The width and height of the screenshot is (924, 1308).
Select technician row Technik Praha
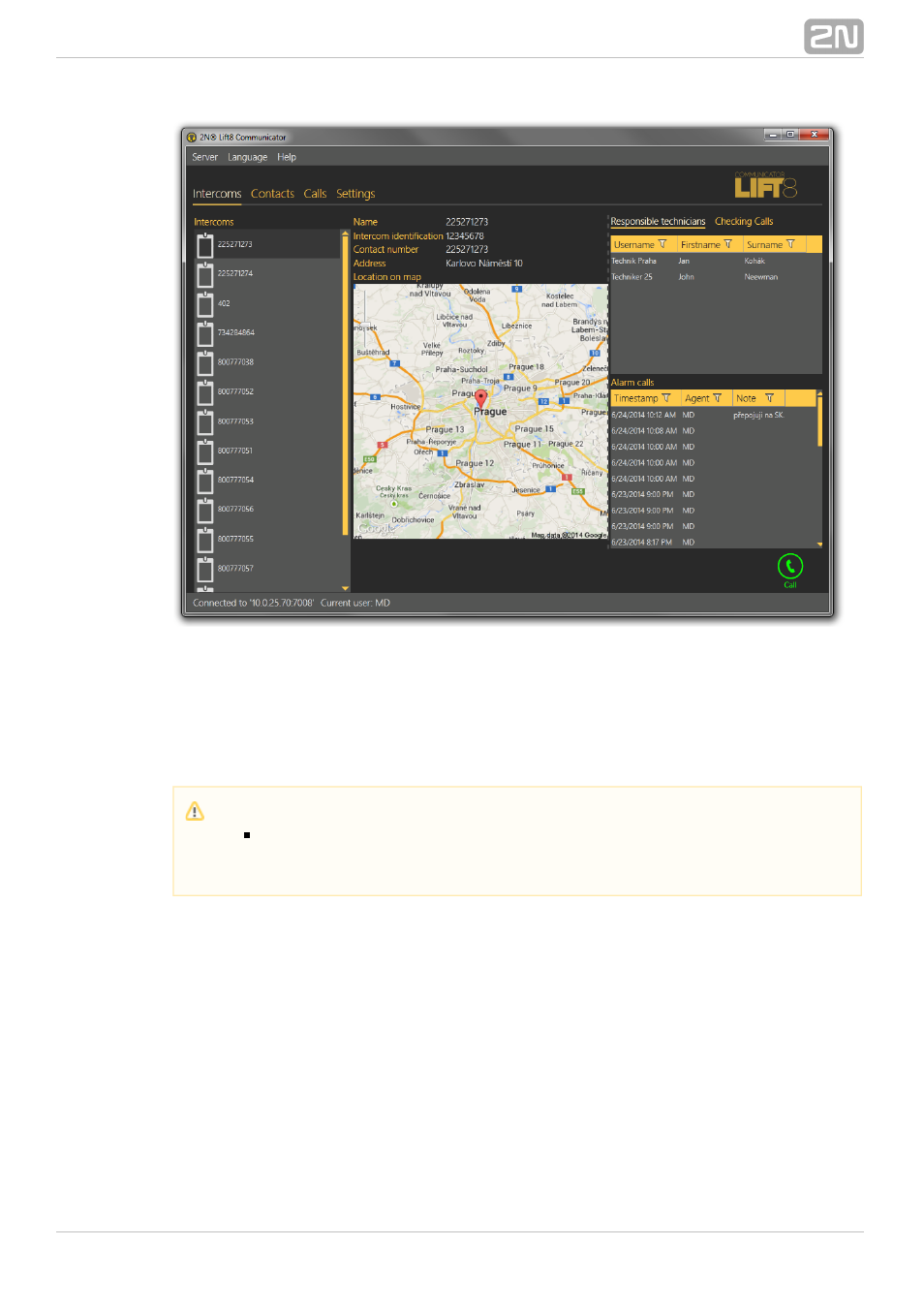tap(716, 261)
